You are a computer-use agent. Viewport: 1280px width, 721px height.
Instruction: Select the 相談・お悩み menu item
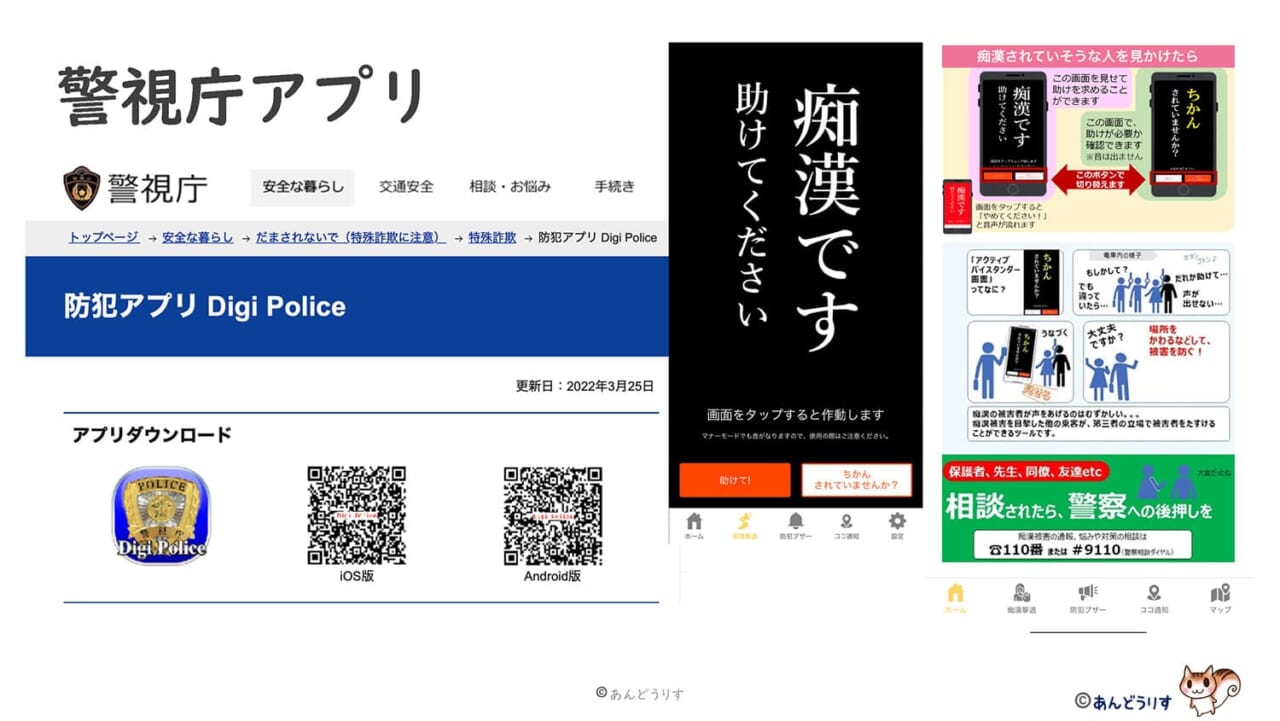[x=510, y=187]
